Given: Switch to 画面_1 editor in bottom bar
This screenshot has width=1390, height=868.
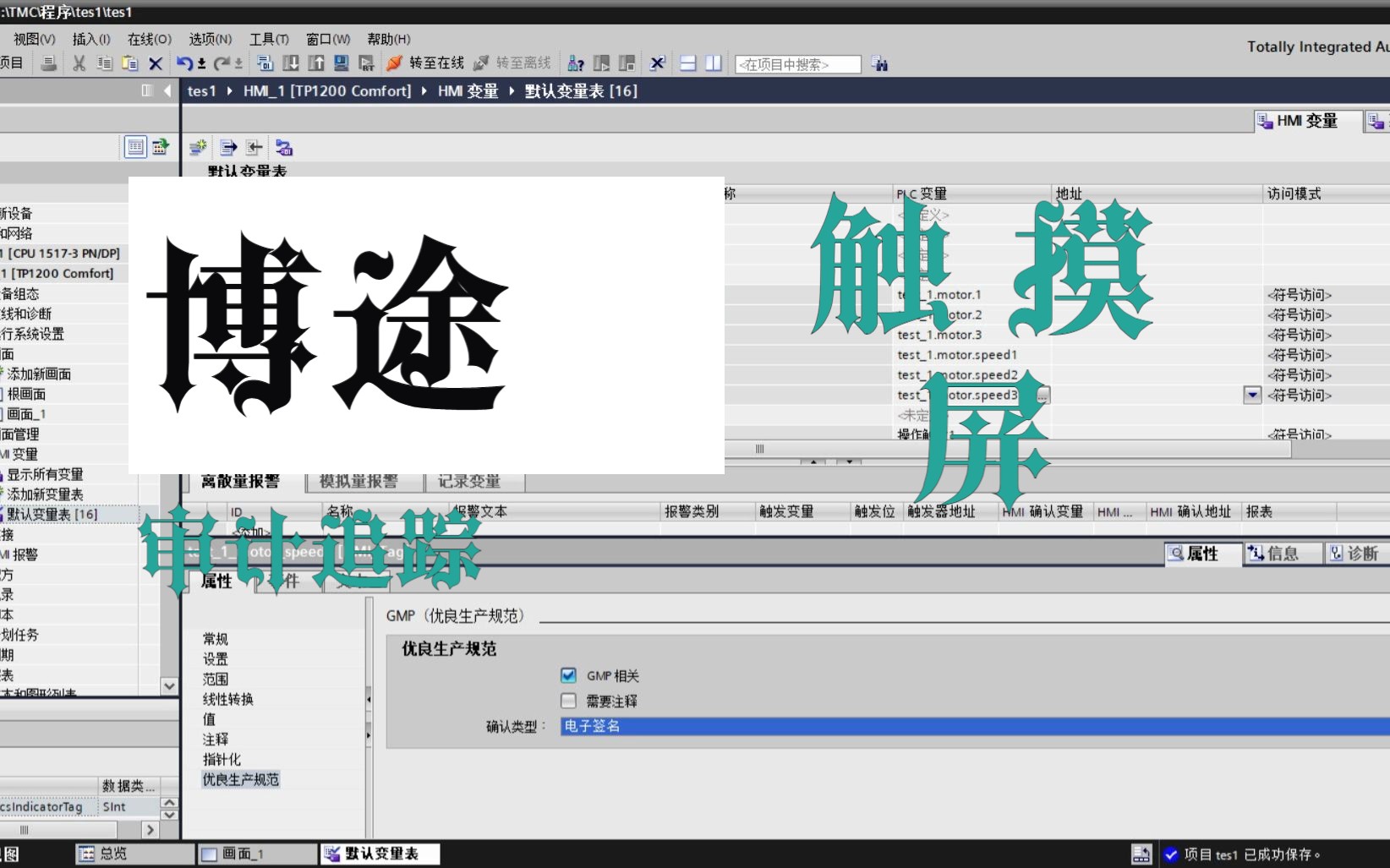Looking at the screenshot, I should click(258, 854).
